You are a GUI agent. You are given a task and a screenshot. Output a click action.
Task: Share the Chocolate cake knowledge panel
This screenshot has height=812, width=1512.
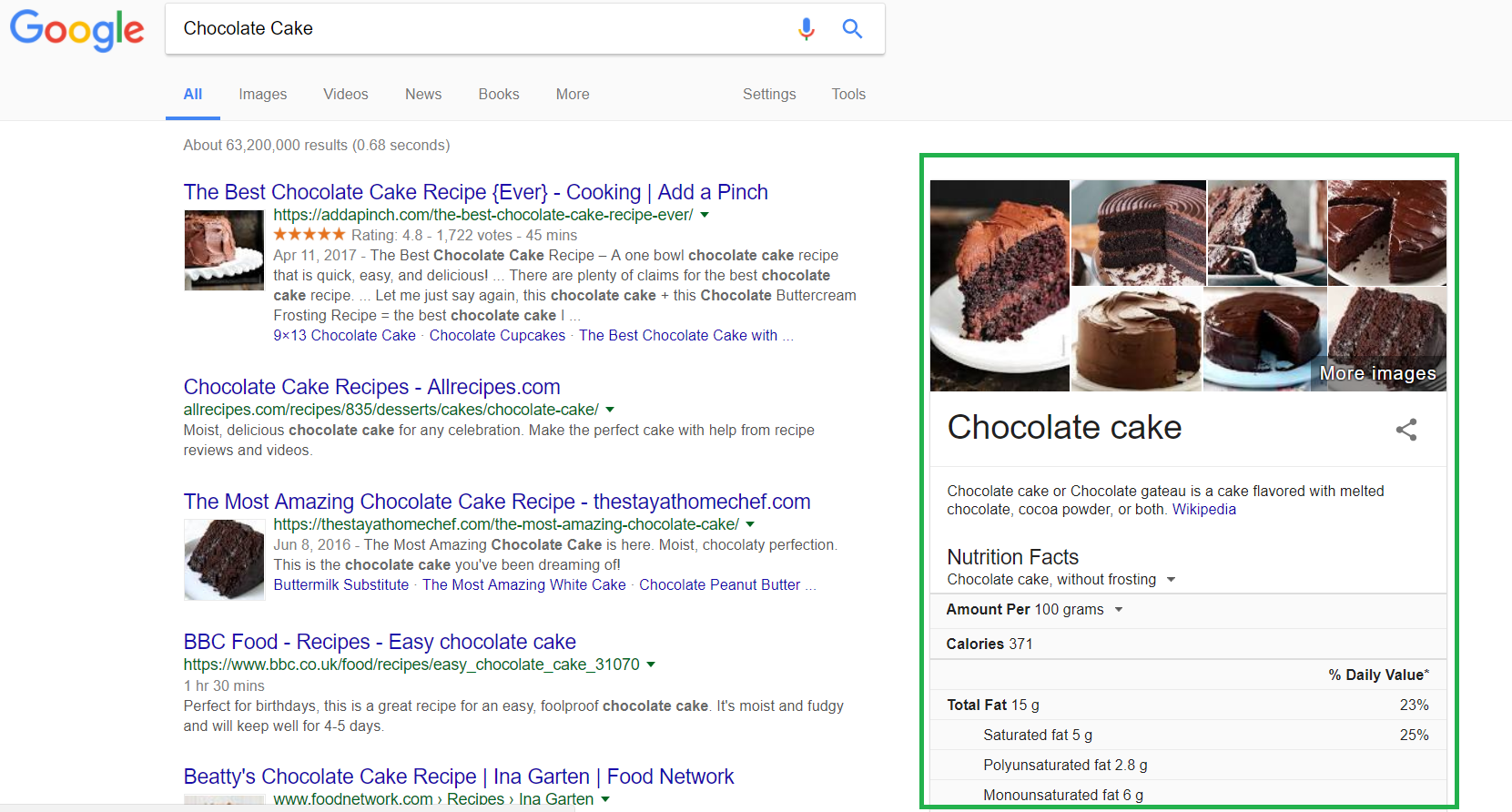1406,430
